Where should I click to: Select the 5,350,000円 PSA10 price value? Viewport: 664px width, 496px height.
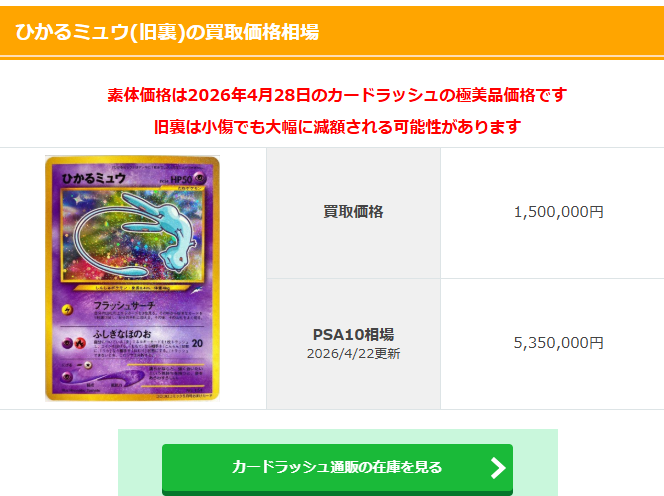[558, 343]
